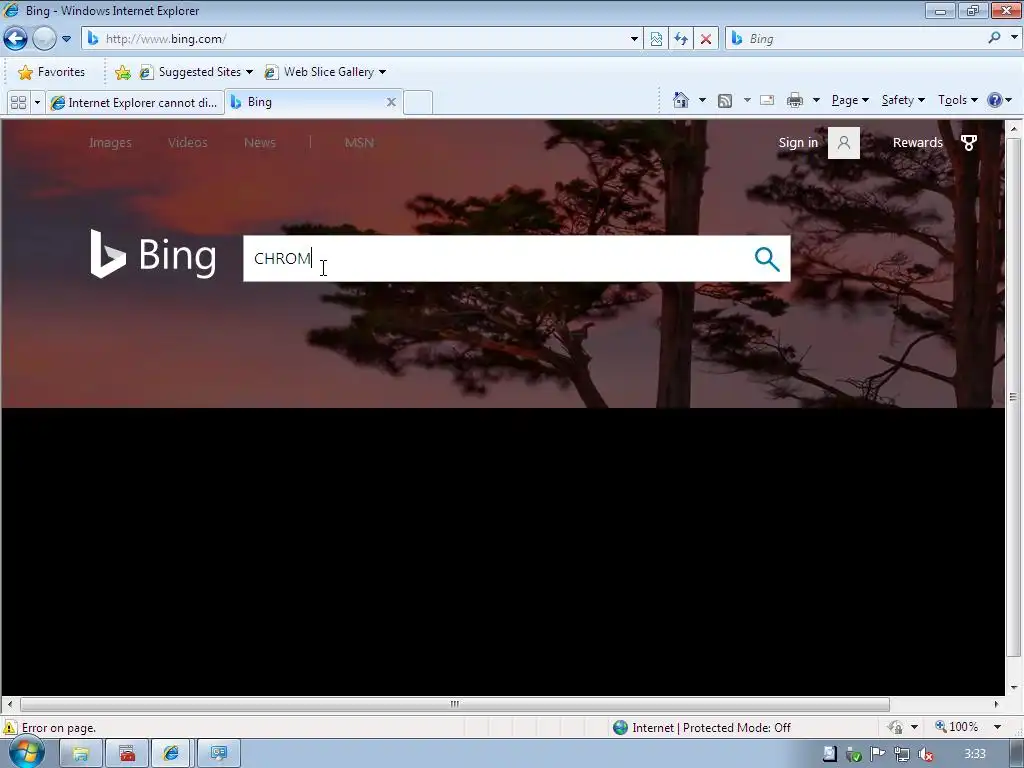
Task: Click the browser Back arrow button
Action: point(16,39)
